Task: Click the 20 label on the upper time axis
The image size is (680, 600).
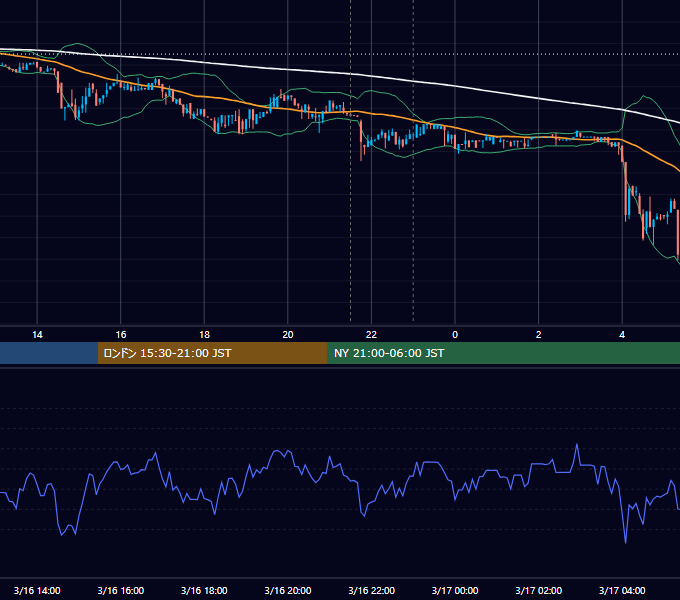Action: 288,335
